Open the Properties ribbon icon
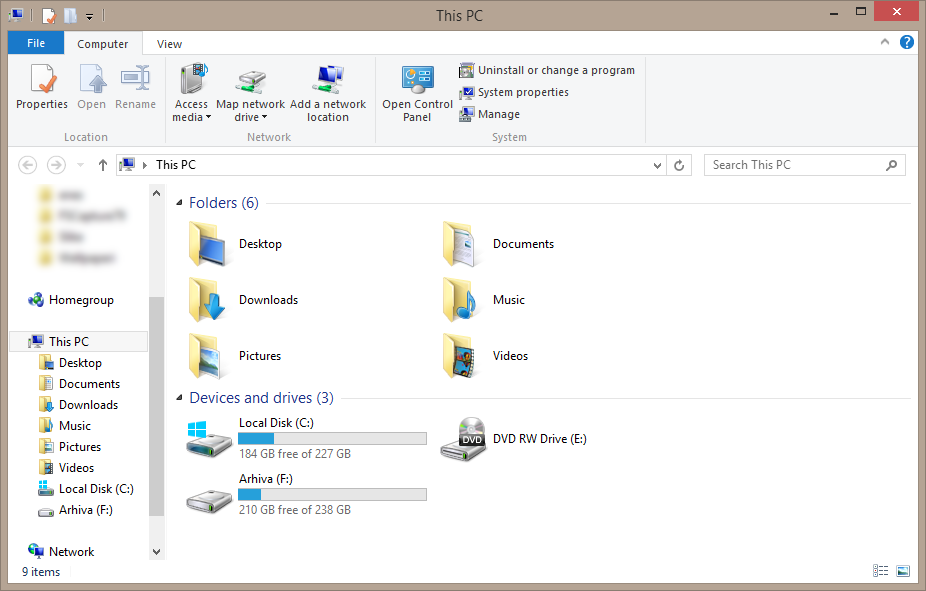This screenshot has width=926, height=591. coord(43,79)
